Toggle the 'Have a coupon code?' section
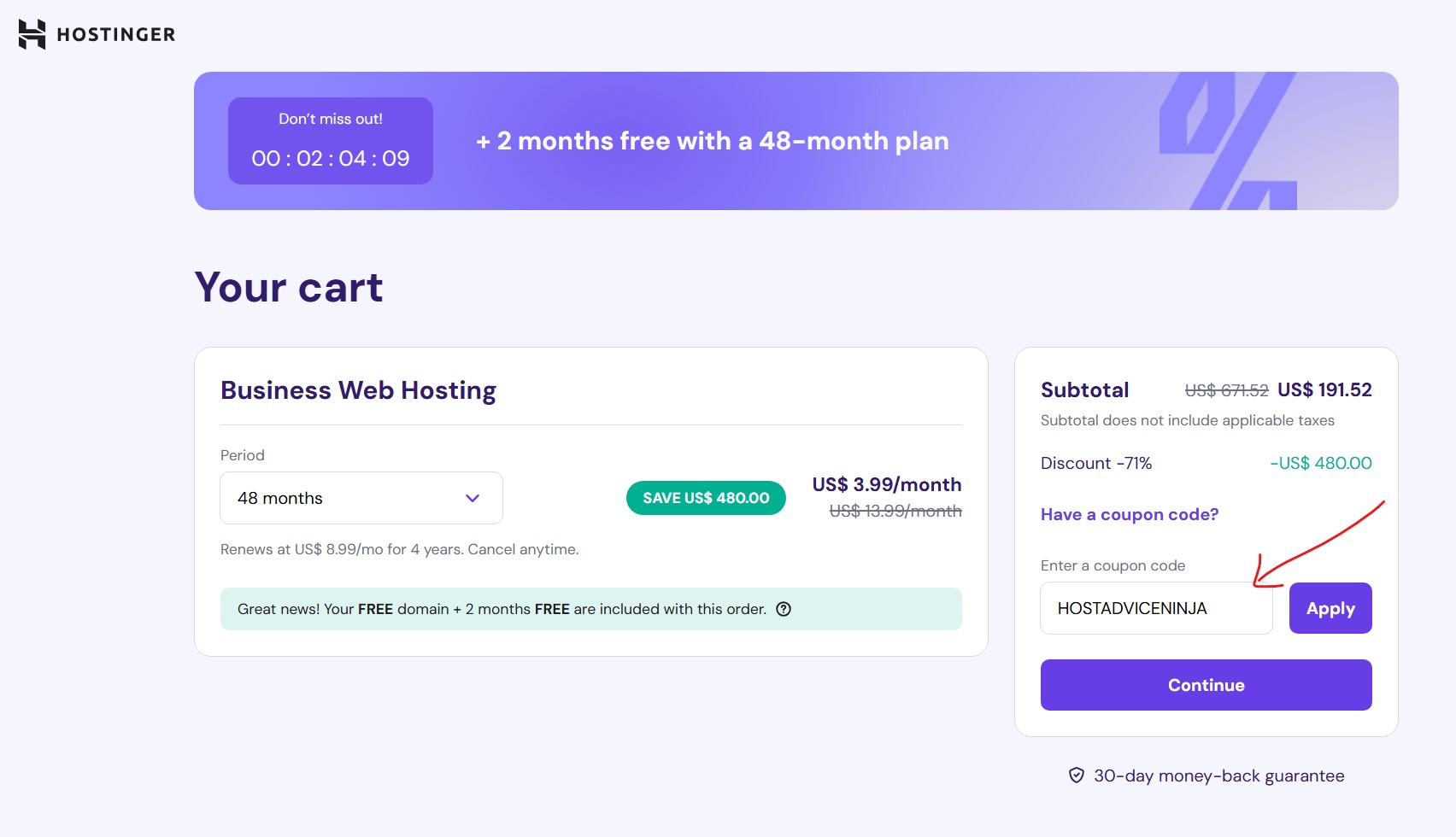 [x=1129, y=514]
